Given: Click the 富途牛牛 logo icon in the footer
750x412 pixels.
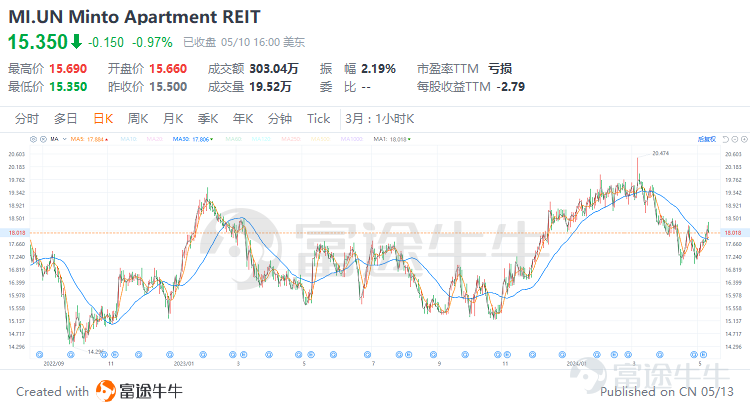Looking at the screenshot, I should coord(106,391).
